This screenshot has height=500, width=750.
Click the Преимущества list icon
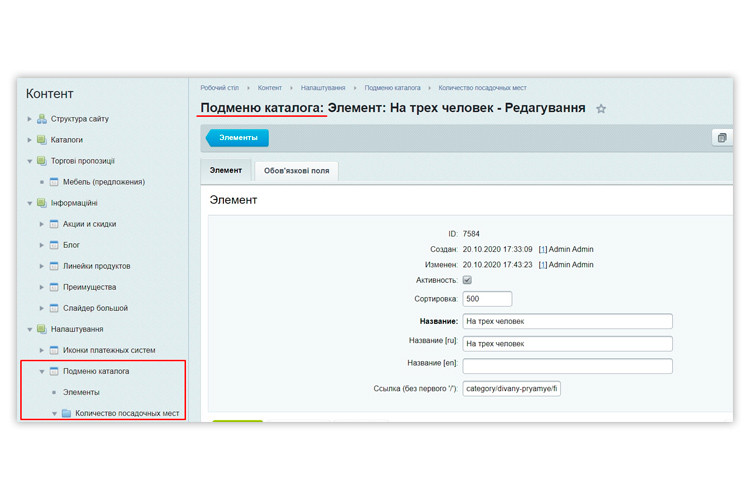point(54,287)
